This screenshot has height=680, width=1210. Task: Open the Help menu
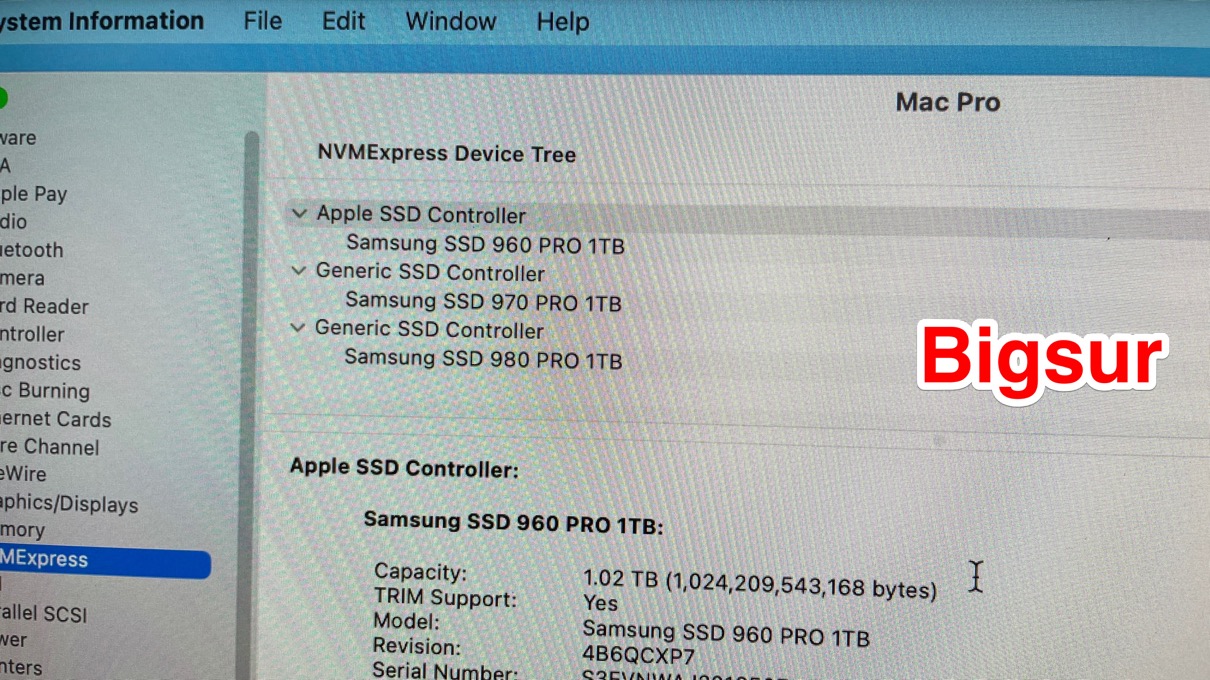point(562,21)
